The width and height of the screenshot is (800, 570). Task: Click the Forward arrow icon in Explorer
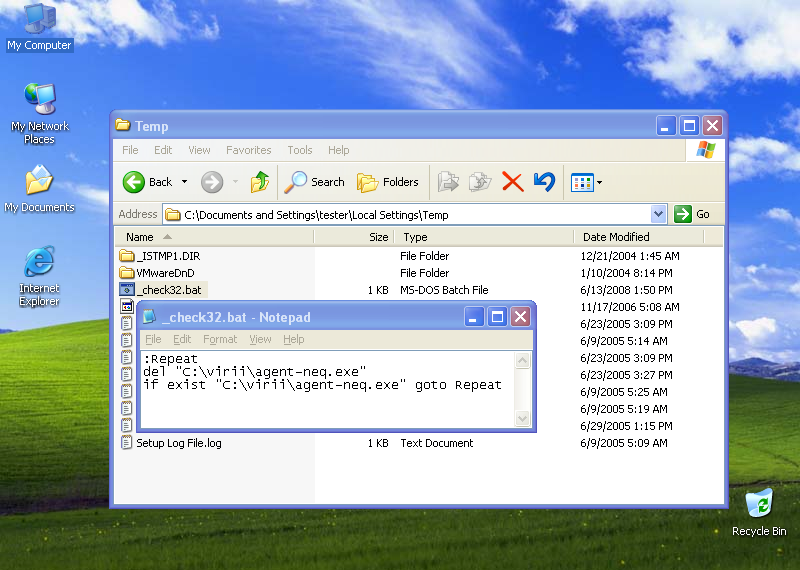(x=212, y=182)
